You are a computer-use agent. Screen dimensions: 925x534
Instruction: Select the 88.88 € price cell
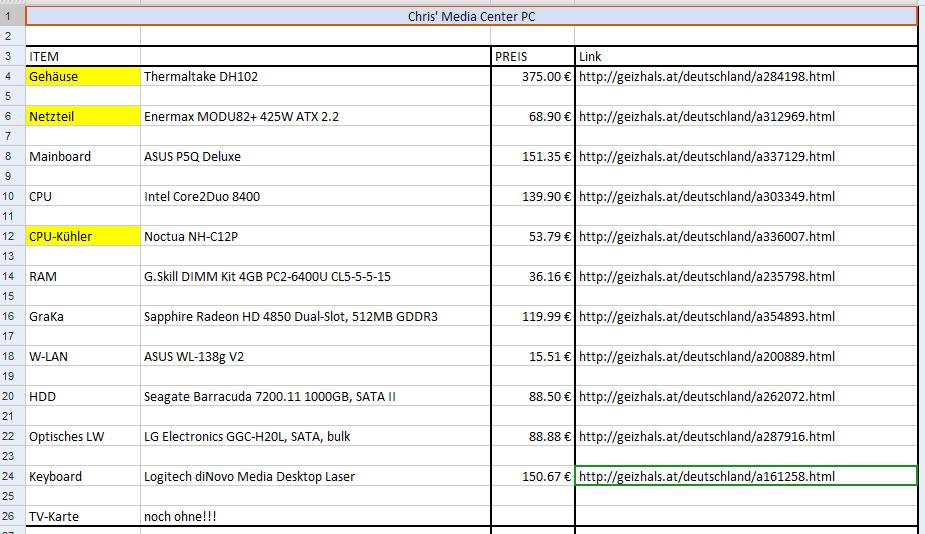(x=533, y=437)
